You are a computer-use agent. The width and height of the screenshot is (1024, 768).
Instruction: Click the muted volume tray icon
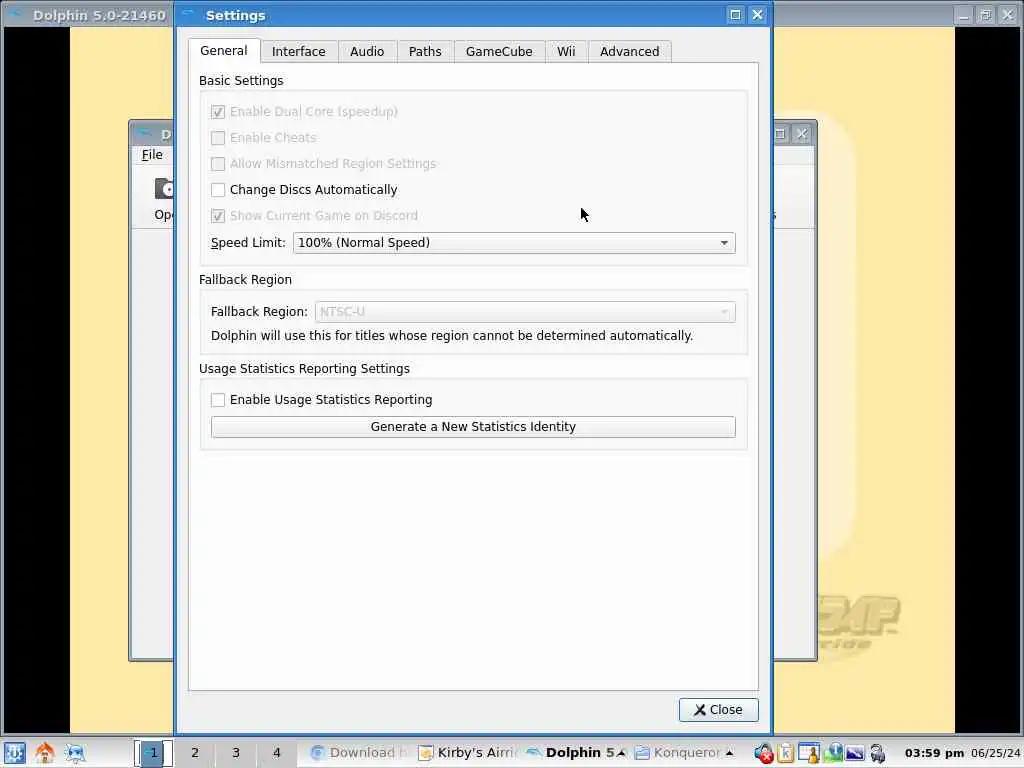coord(763,753)
